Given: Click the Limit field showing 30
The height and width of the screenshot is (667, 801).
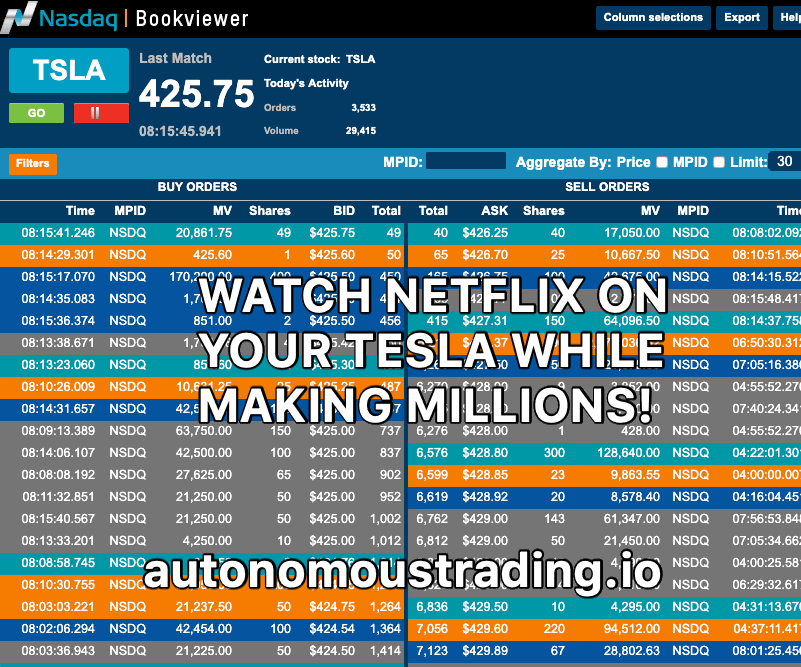Looking at the screenshot, I should pos(783,162).
